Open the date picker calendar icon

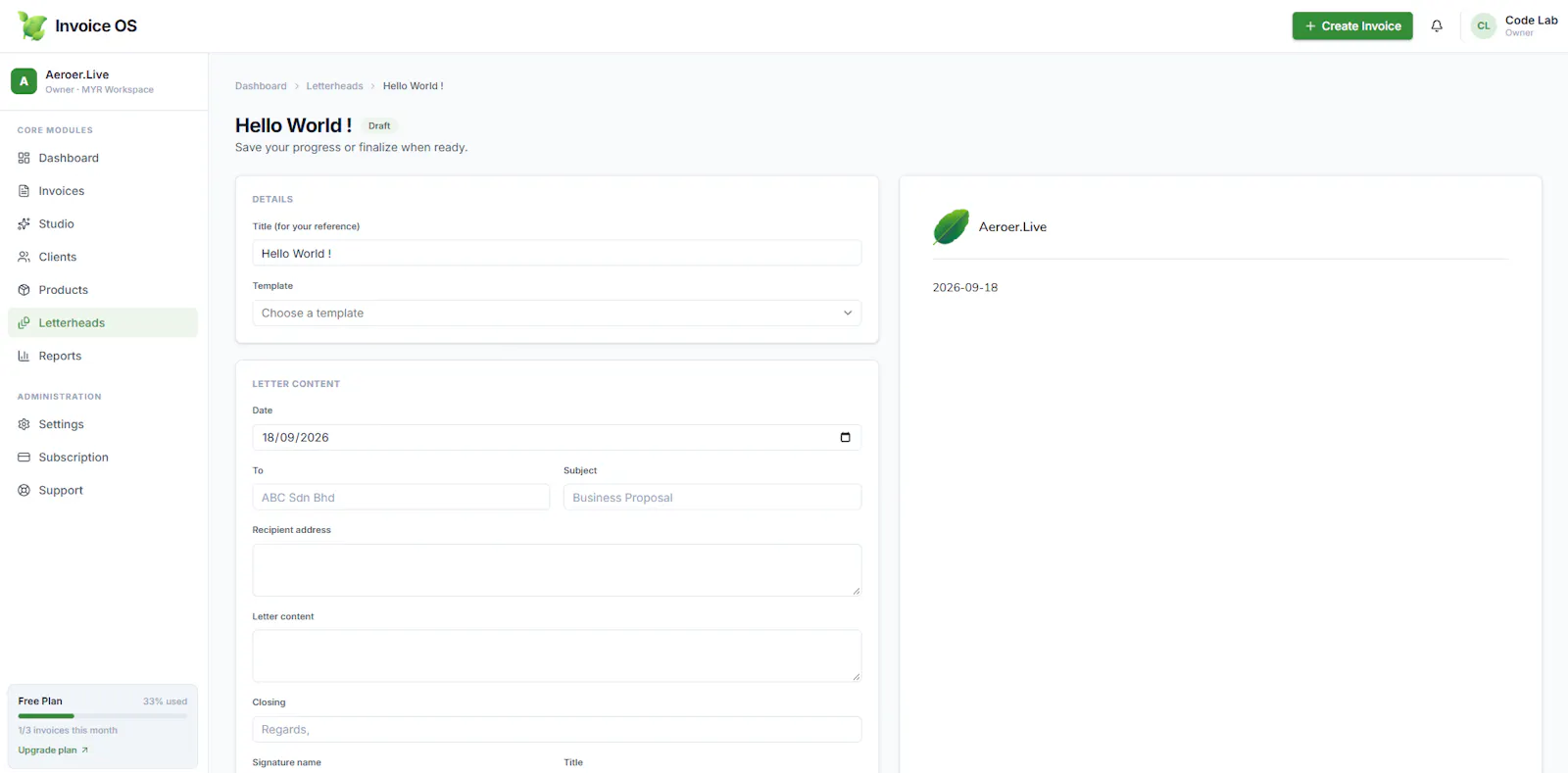coord(845,437)
